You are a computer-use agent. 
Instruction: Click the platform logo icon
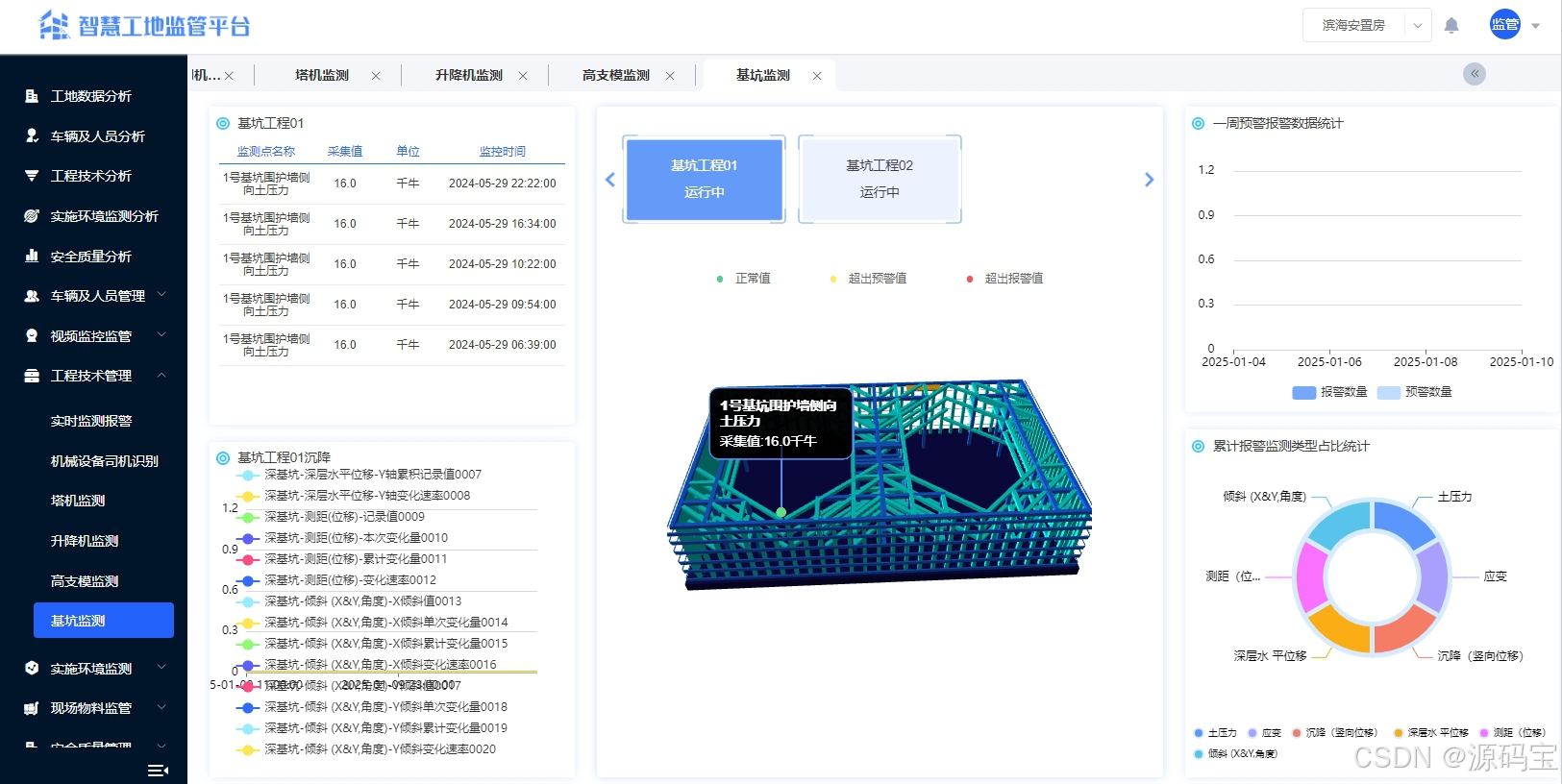pos(54,26)
